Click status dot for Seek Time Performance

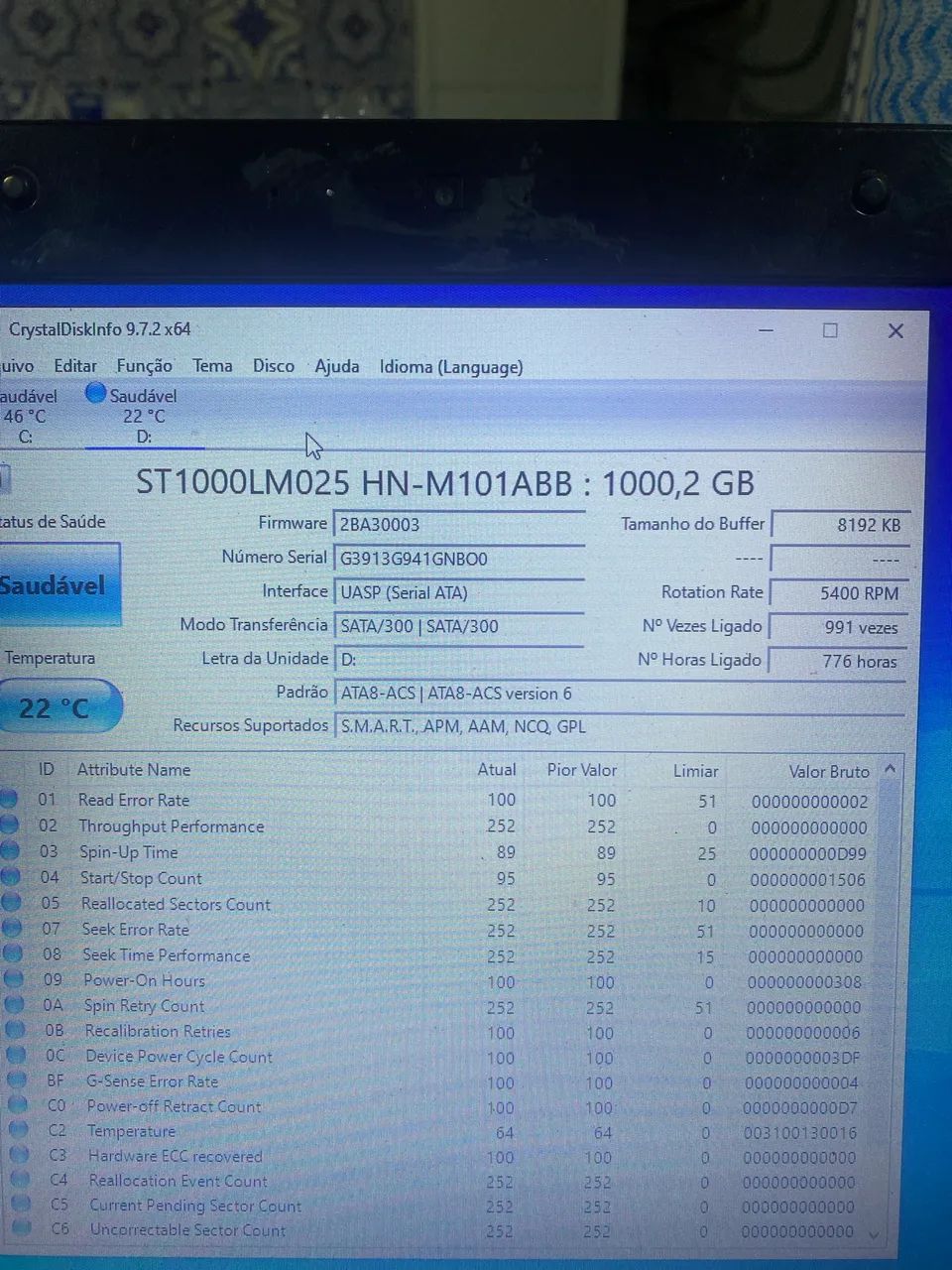12,953
